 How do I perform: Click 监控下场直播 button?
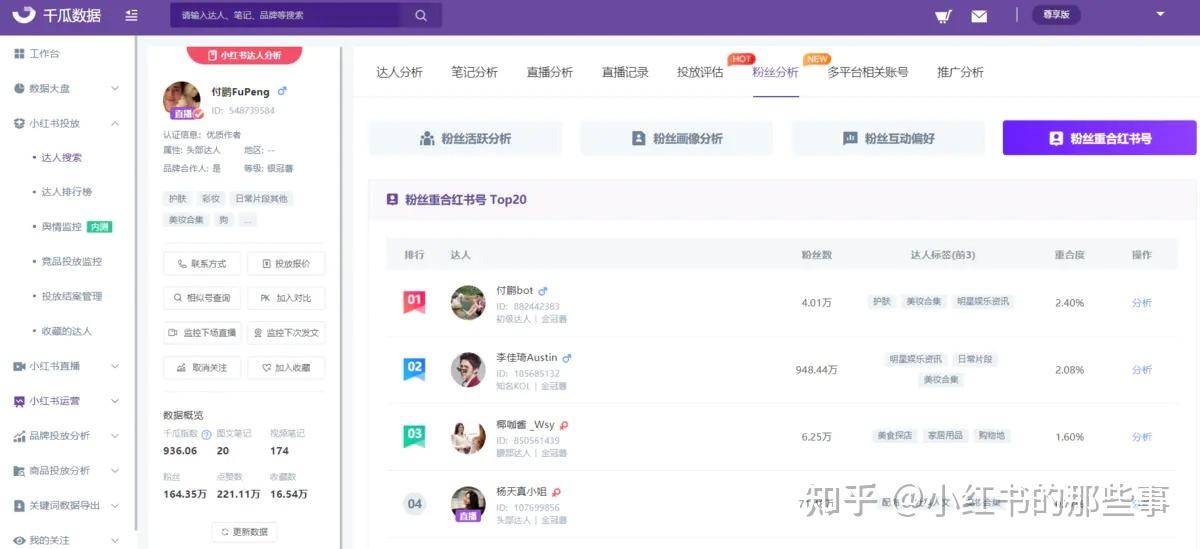[x=202, y=333]
